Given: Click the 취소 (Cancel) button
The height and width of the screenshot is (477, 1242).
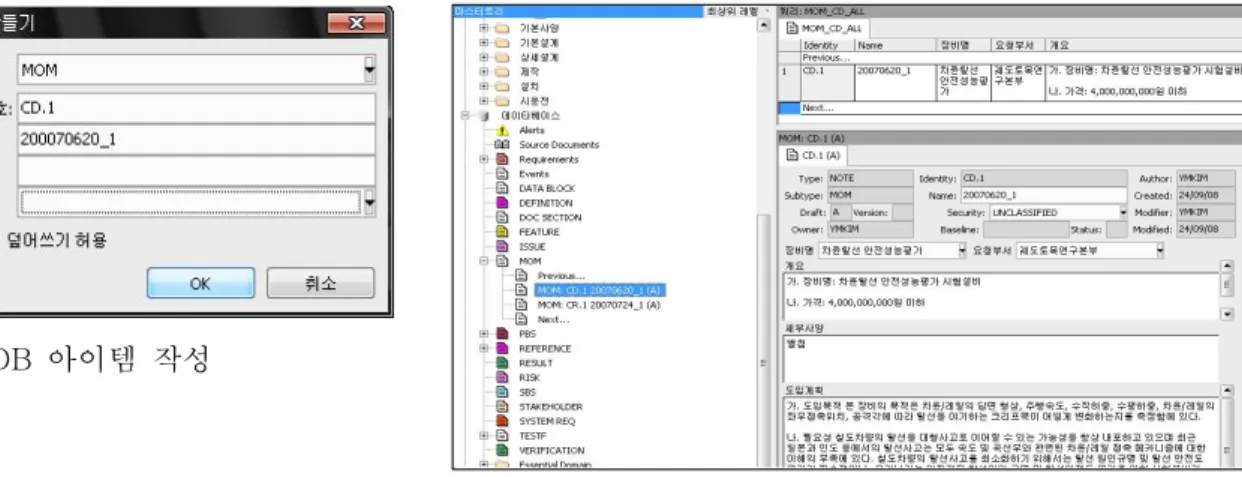Looking at the screenshot, I should click(x=319, y=283).
